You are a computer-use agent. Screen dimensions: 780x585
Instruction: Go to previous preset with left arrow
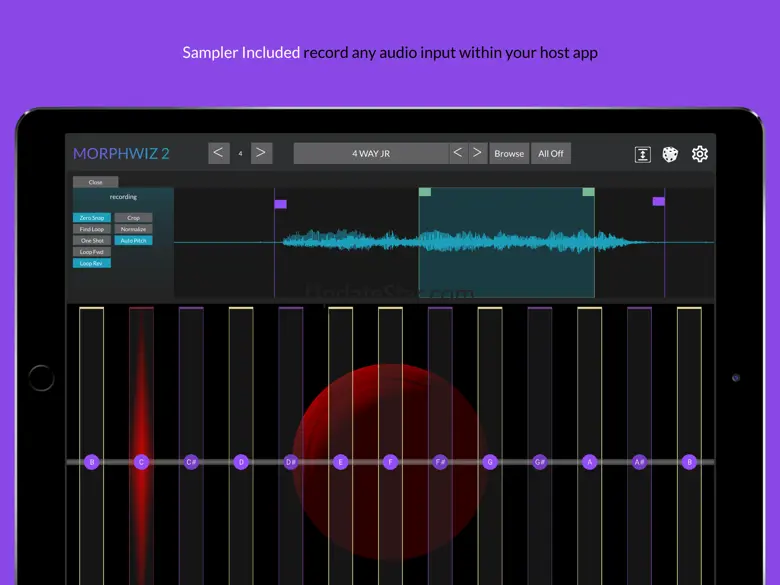coord(457,153)
